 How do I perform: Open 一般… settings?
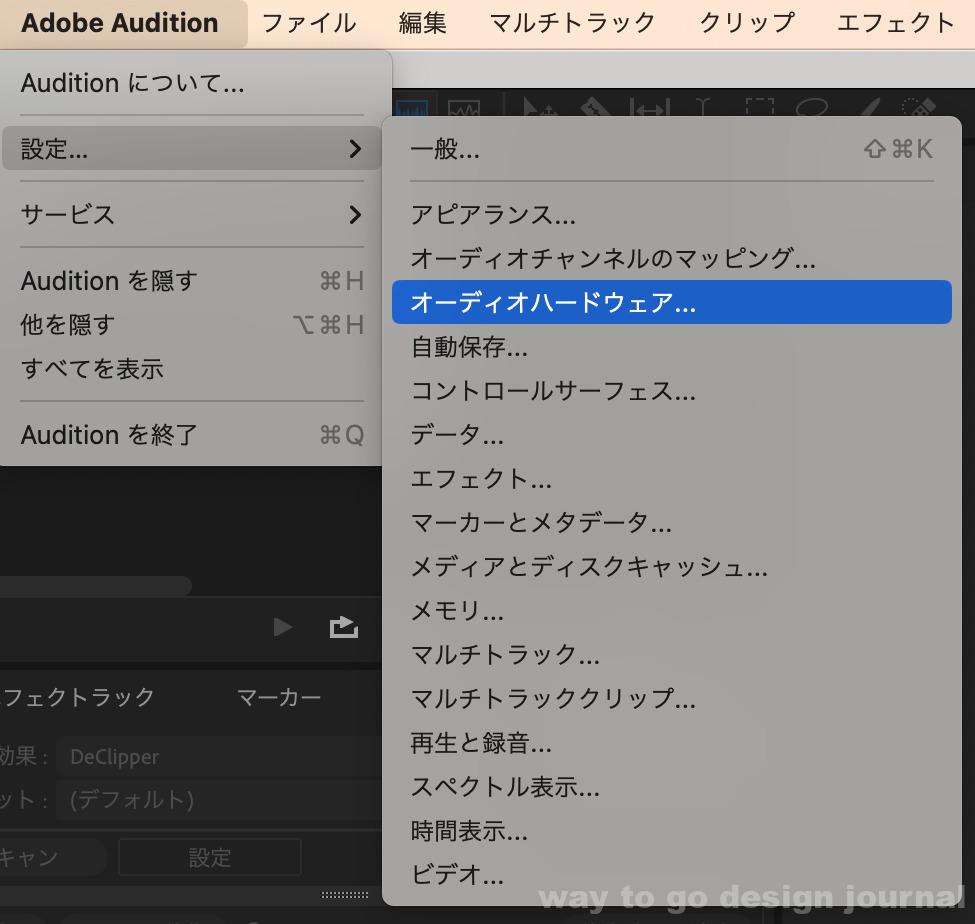click(672, 149)
